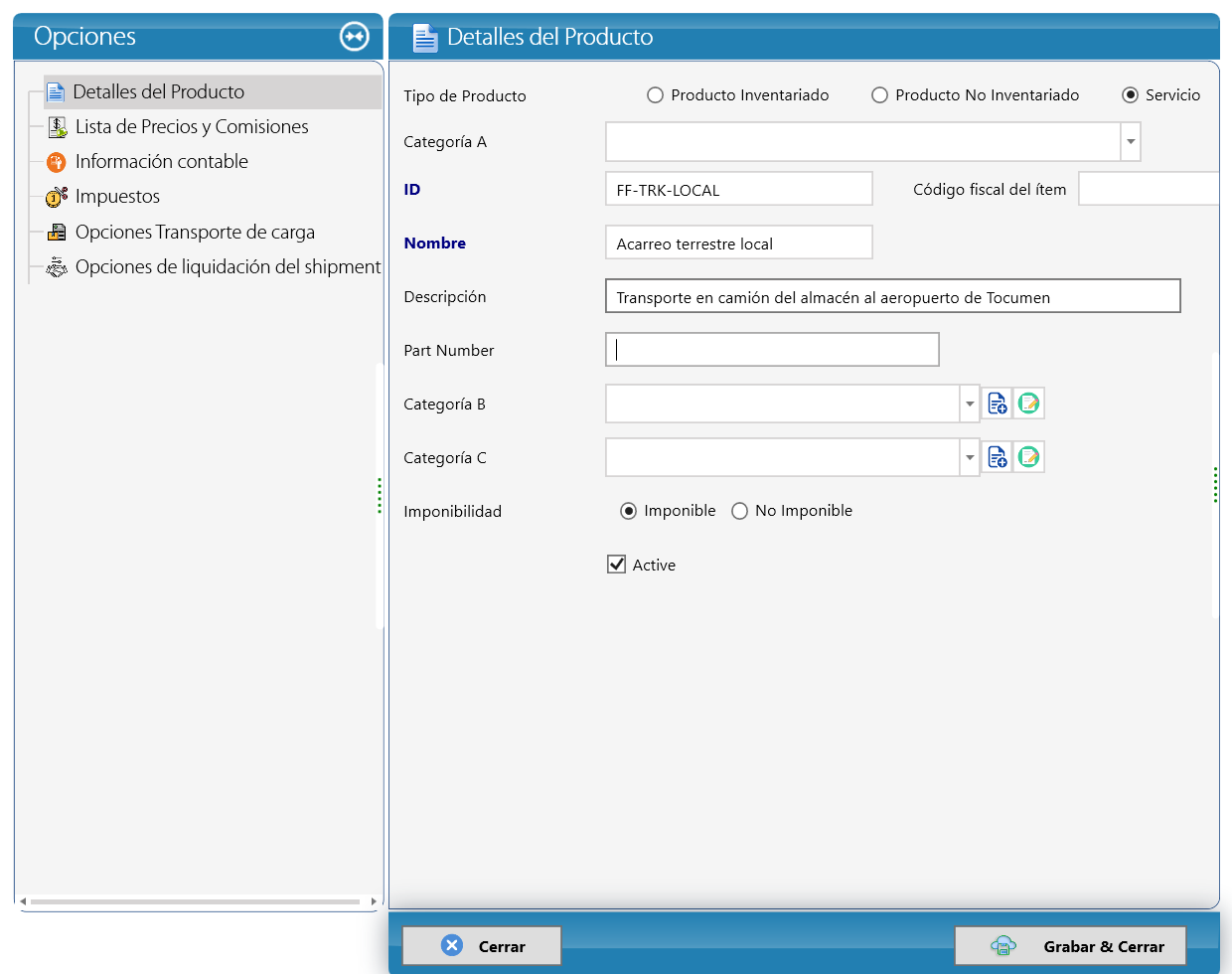Click the green dotted splitter grip beside the Opciones panel
Image resolution: width=1232 pixels, height=974 pixels.
380,496
